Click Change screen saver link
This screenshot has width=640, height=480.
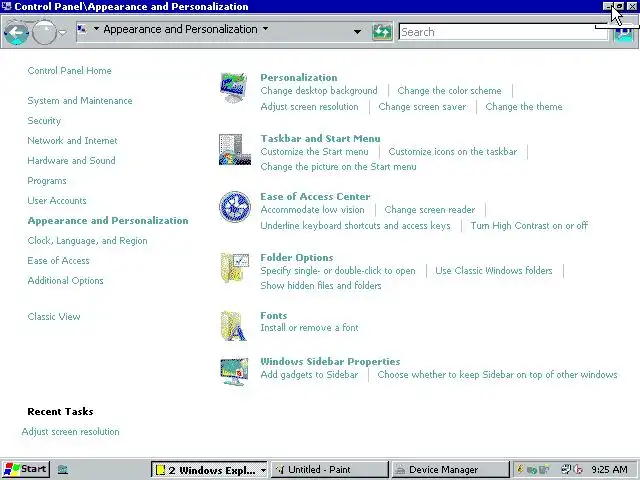[x=422, y=107]
